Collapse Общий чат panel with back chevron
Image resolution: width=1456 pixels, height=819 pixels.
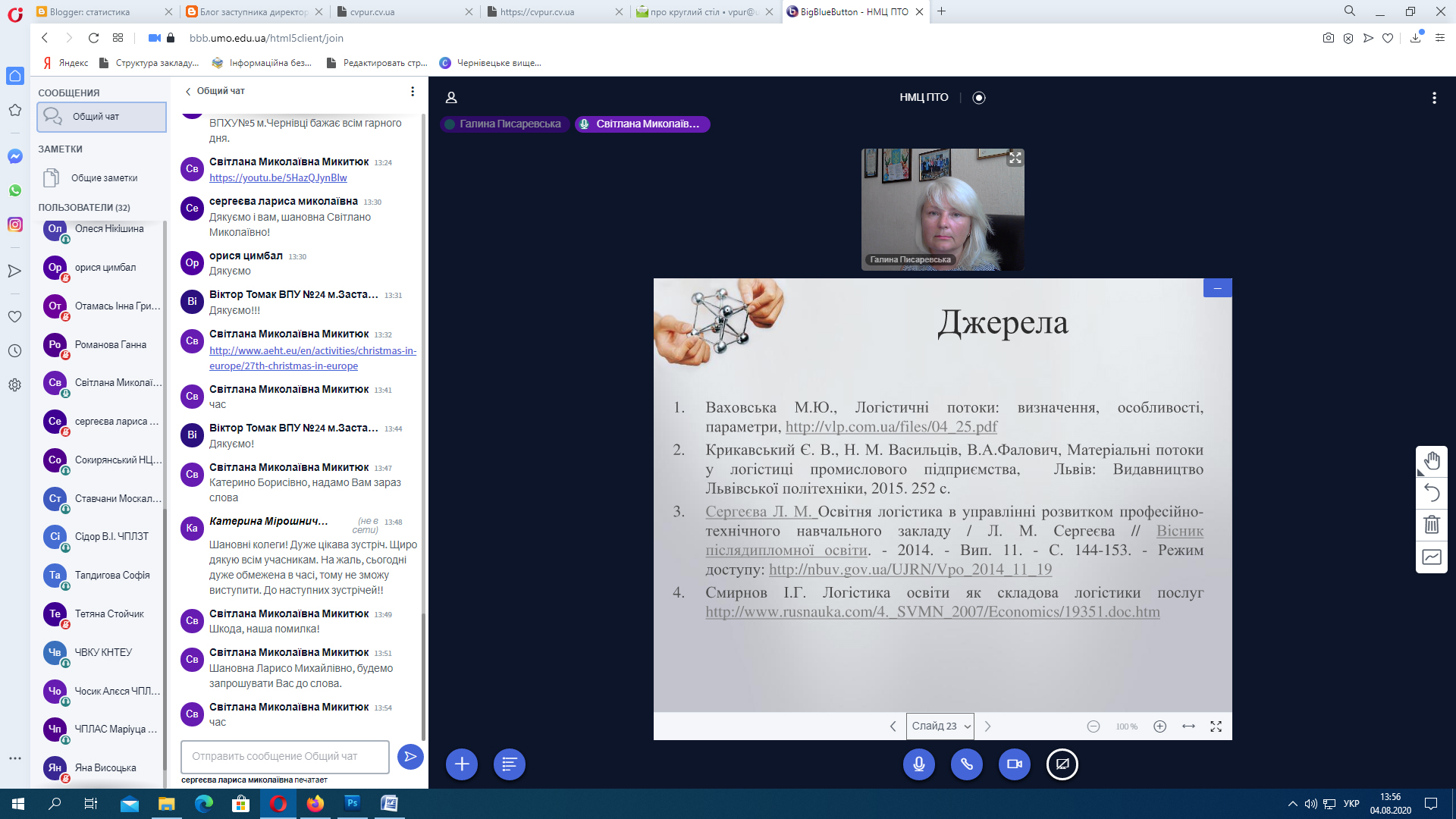coord(188,91)
